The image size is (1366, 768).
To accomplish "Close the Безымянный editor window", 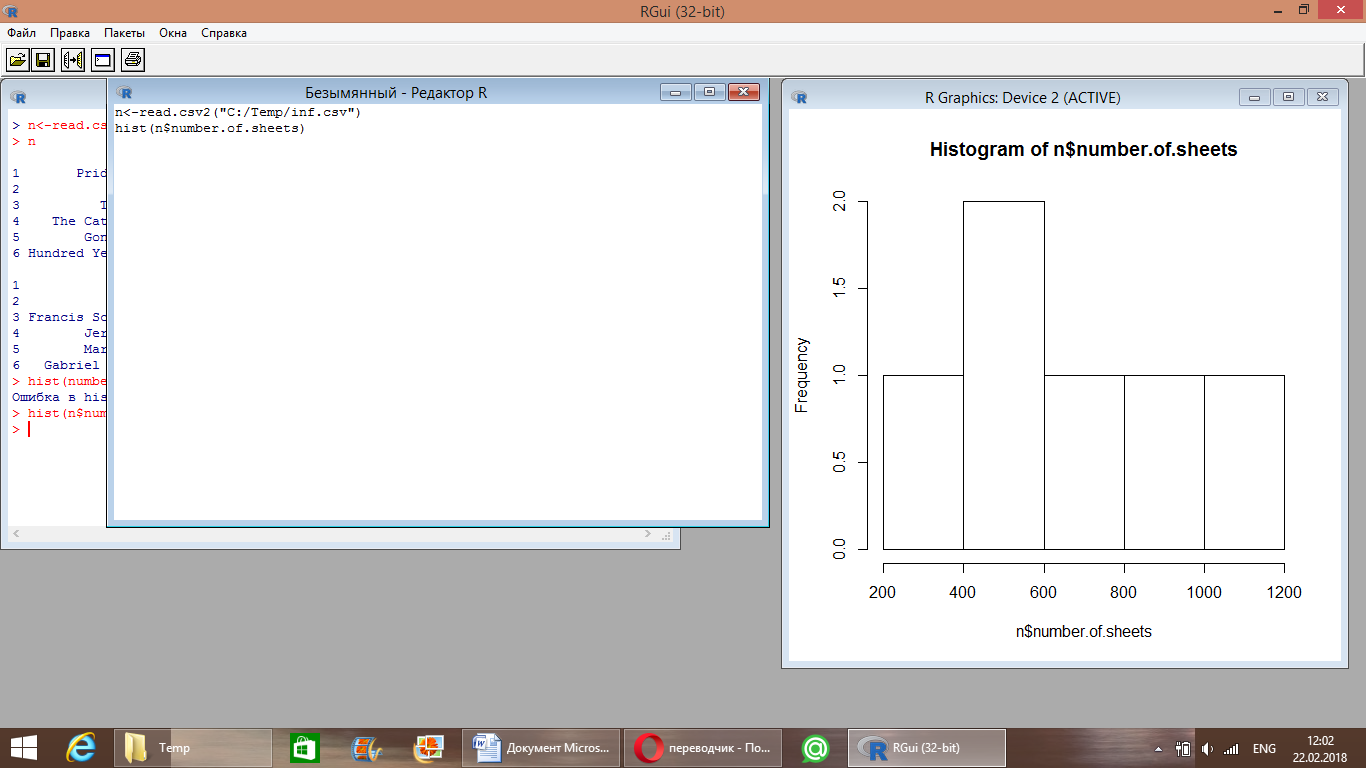I will [743, 92].
